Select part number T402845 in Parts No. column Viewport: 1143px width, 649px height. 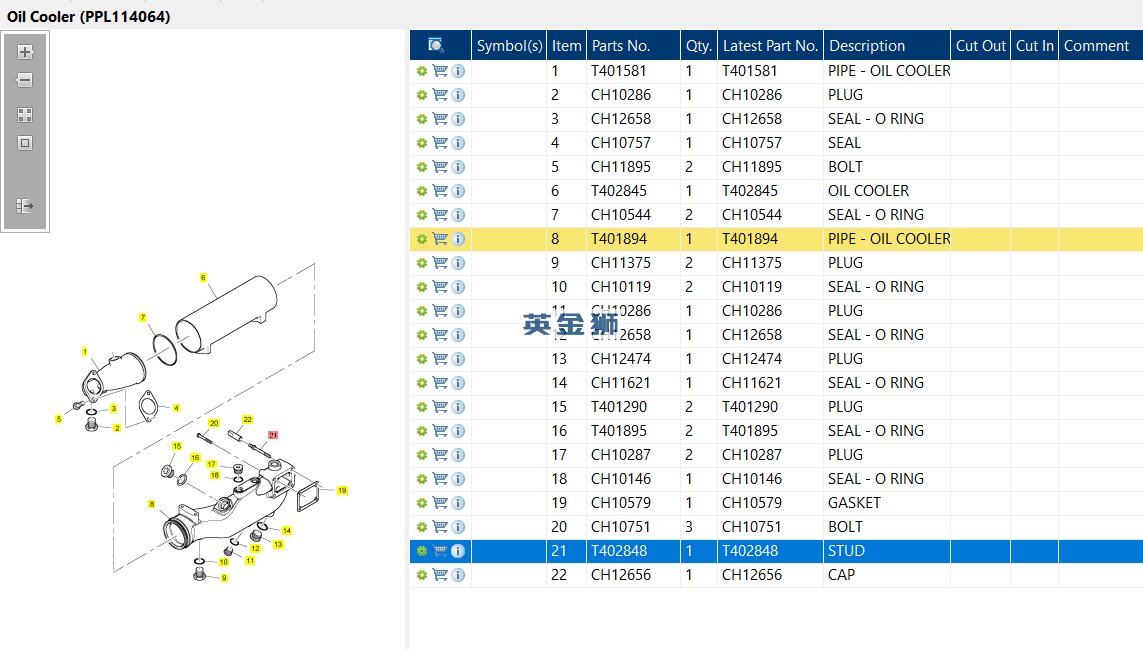618,191
